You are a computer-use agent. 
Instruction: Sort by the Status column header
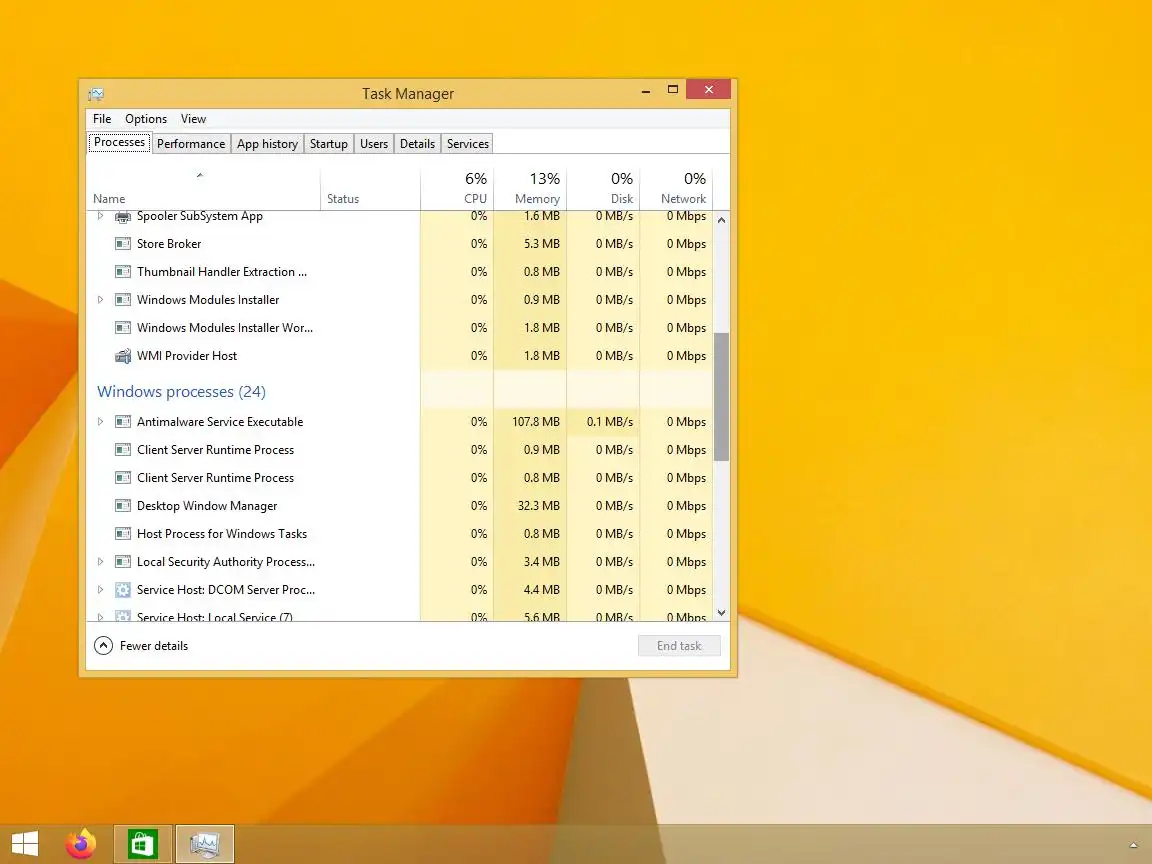tap(370, 189)
